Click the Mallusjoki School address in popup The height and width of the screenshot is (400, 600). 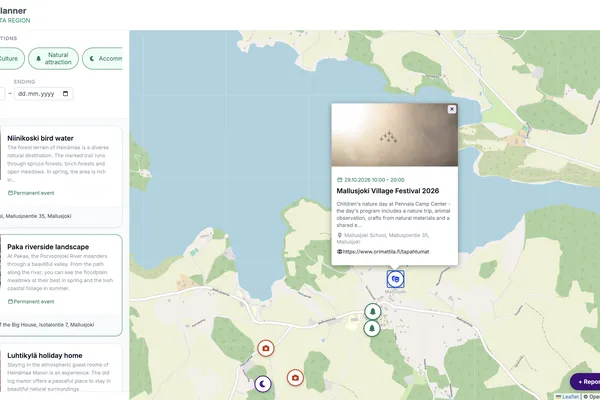(x=383, y=238)
